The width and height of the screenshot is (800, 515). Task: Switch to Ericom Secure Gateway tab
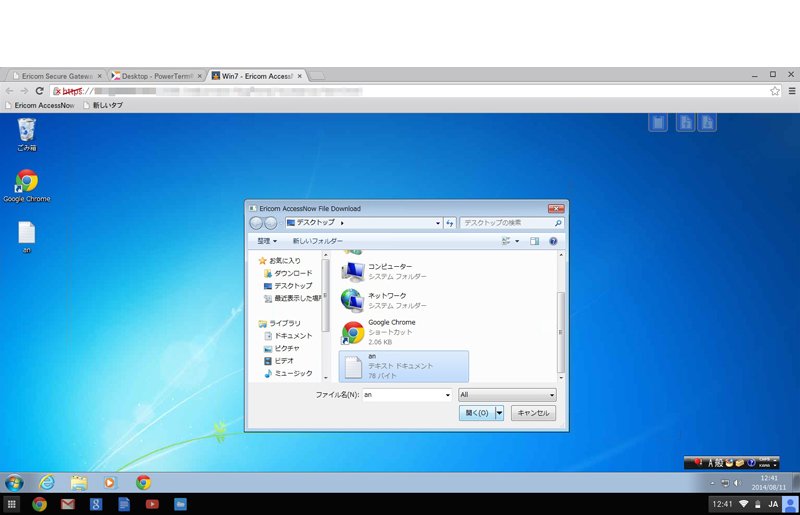[x=56, y=76]
